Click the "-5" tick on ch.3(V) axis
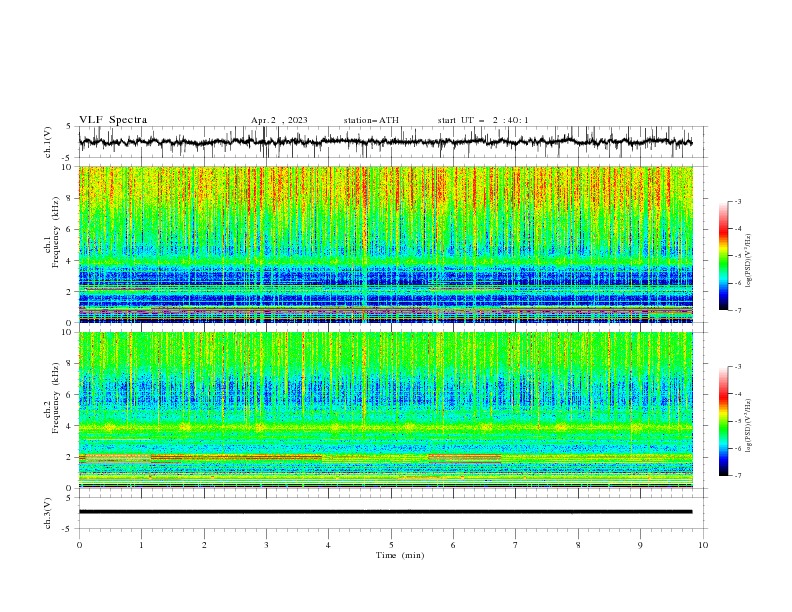 68,529
